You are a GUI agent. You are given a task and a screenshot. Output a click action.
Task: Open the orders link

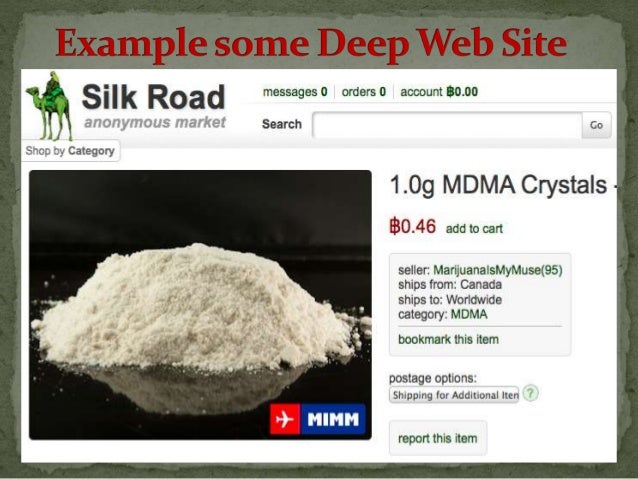pos(364,92)
